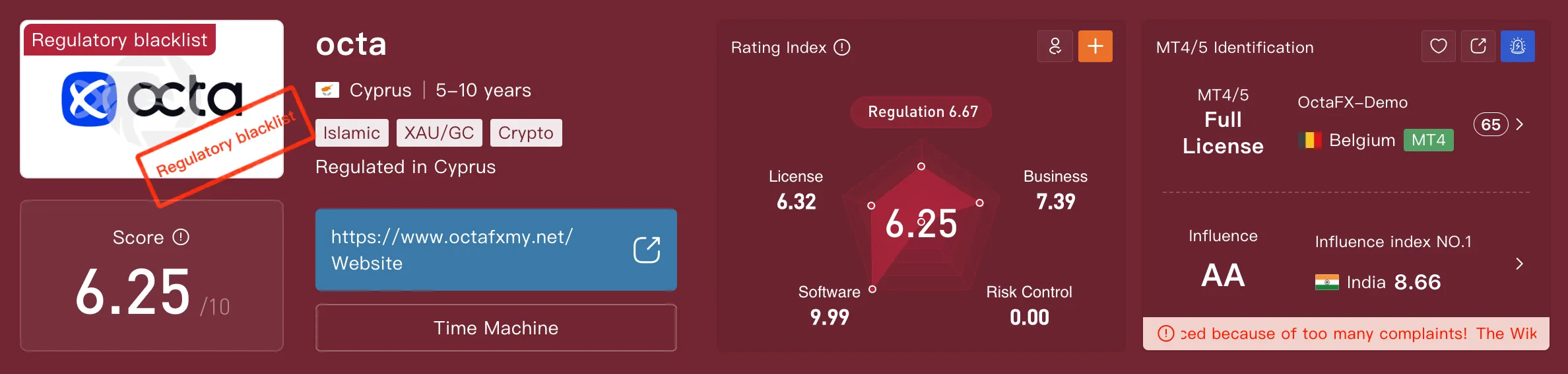Click the 'MT4/5 Identification' heading
1568x374 pixels.
pyautogui.click(x=1235, y=48)
